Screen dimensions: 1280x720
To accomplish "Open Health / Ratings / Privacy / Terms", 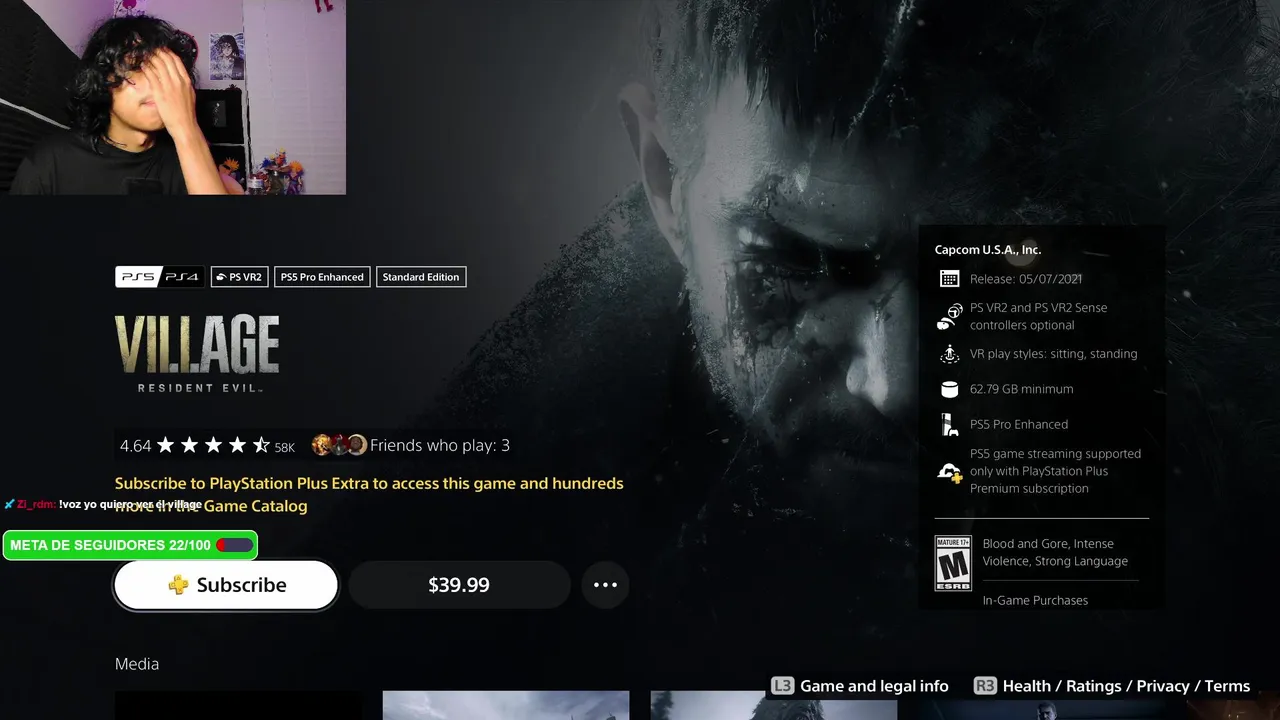I will 1126,686.
